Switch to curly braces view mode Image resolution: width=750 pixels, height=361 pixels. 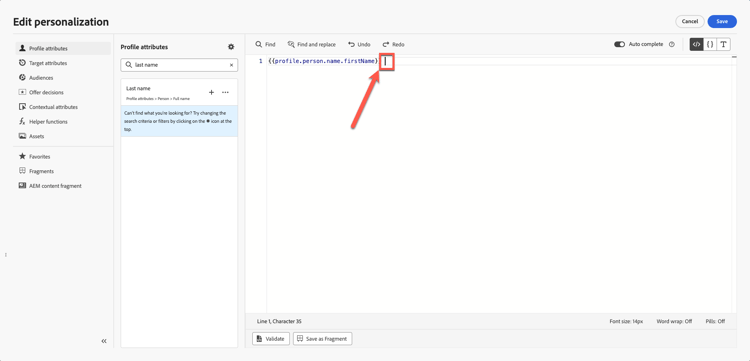tap(710, 44)
